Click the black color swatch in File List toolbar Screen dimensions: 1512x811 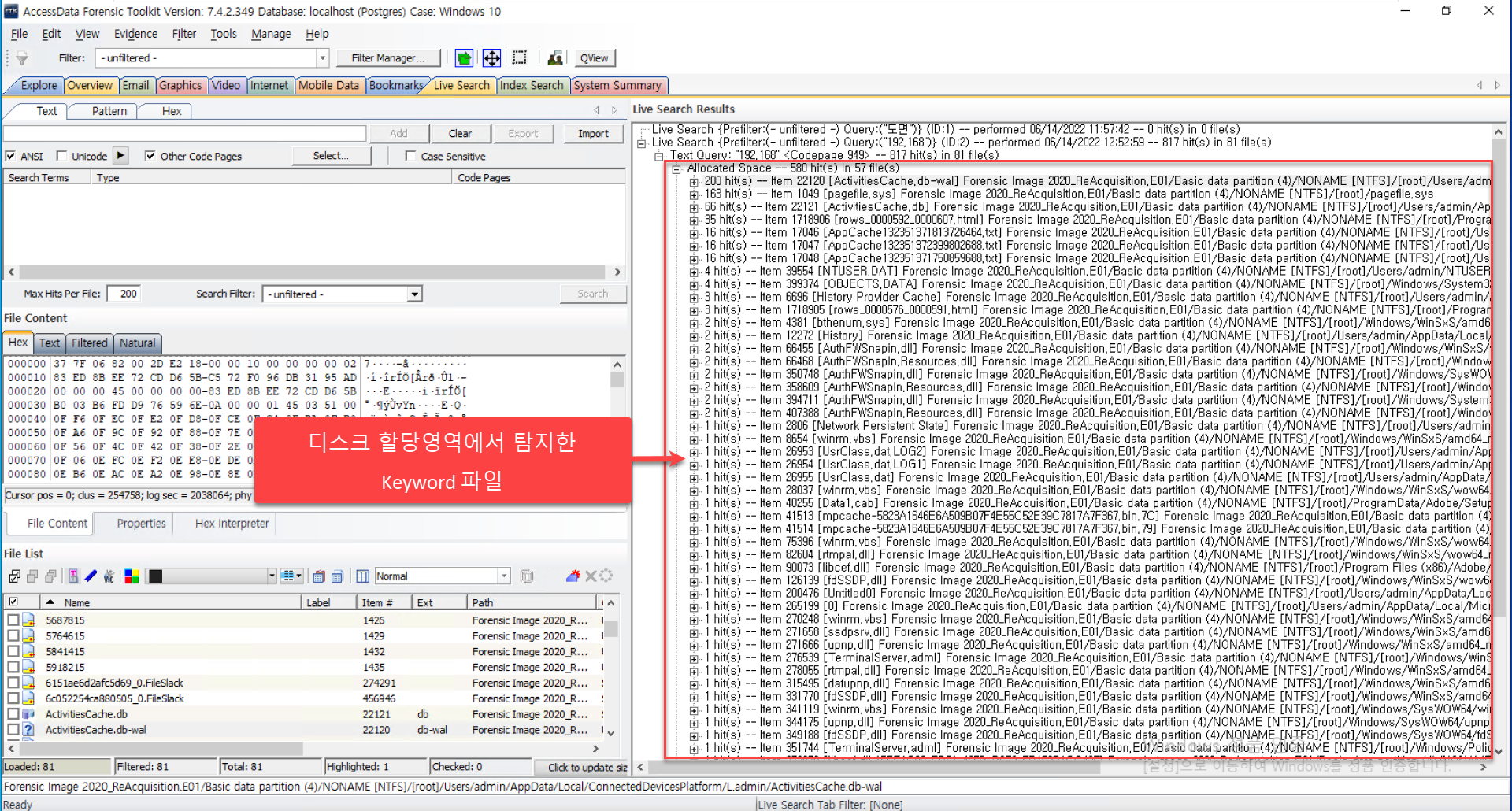click(x=156, y=576)
